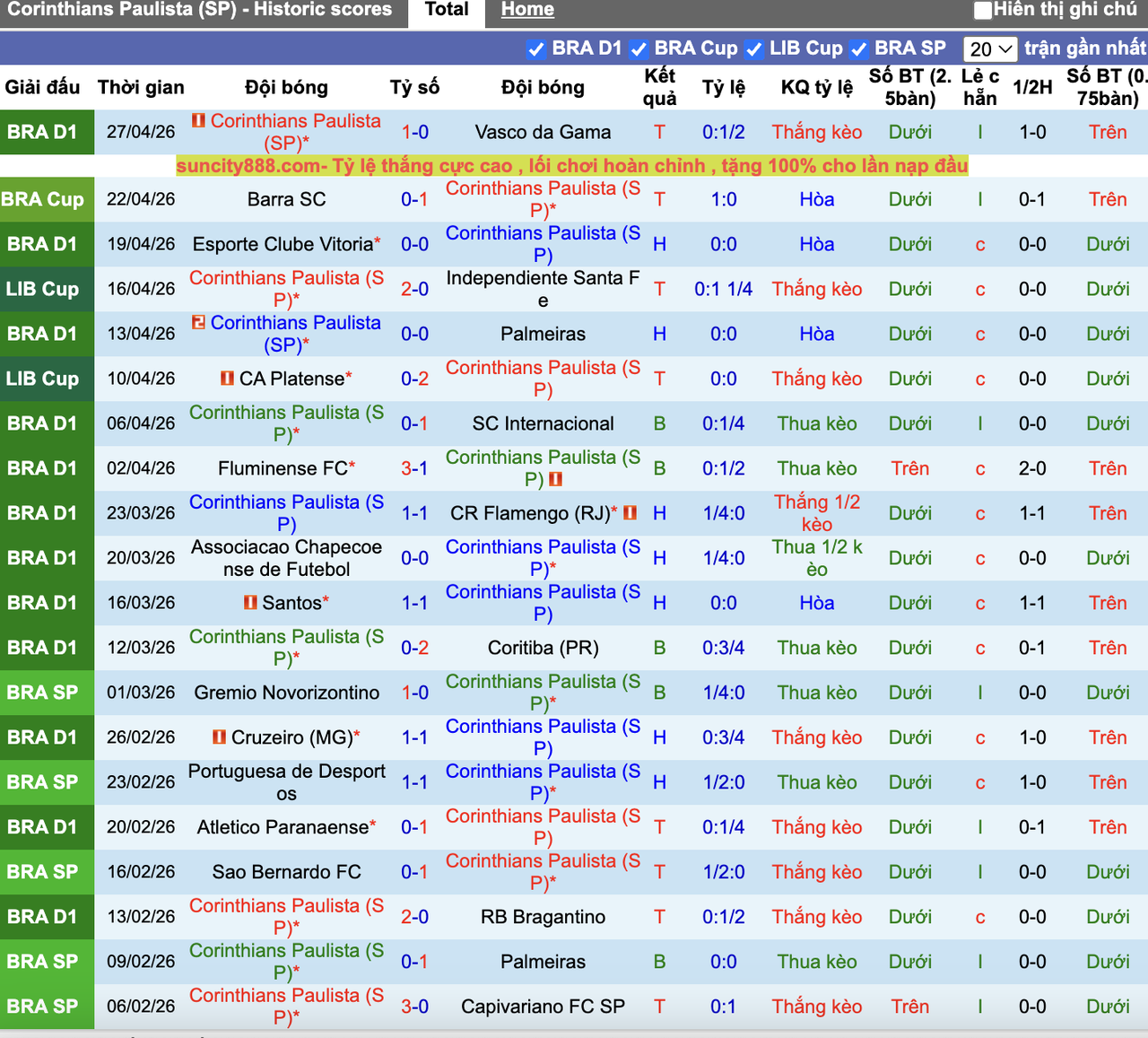The width and height of the screenshot is (1148, 1038).
Task: Open SC Internacional team link
Action: pos(543,423)
